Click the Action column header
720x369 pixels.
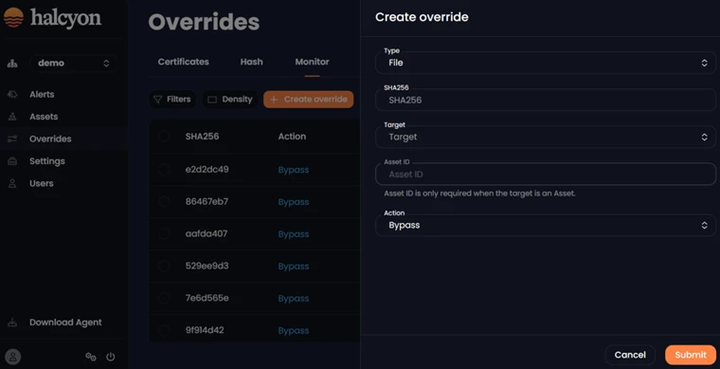[x=292, y=136]
